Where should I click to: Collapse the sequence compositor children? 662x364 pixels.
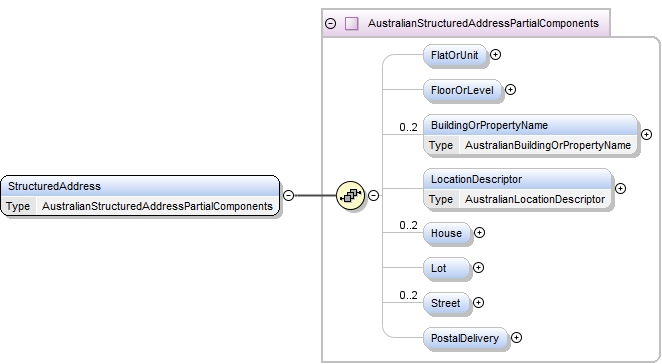[373, 196]
